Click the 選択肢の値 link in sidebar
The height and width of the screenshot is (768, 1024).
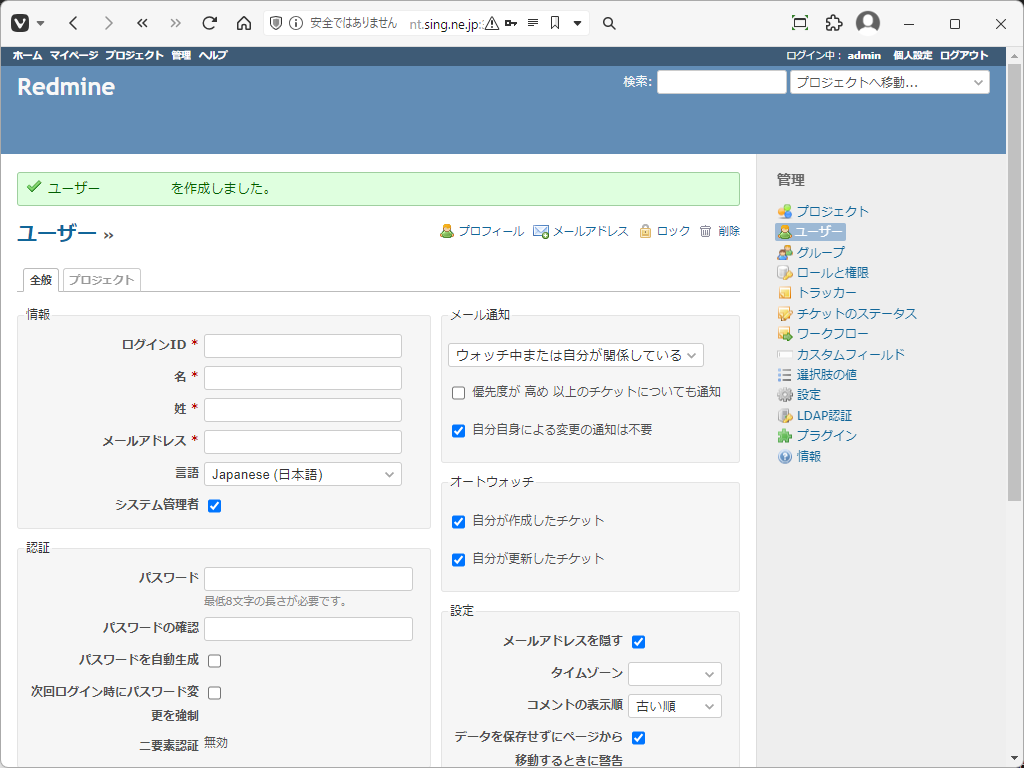tap(826, 375)
